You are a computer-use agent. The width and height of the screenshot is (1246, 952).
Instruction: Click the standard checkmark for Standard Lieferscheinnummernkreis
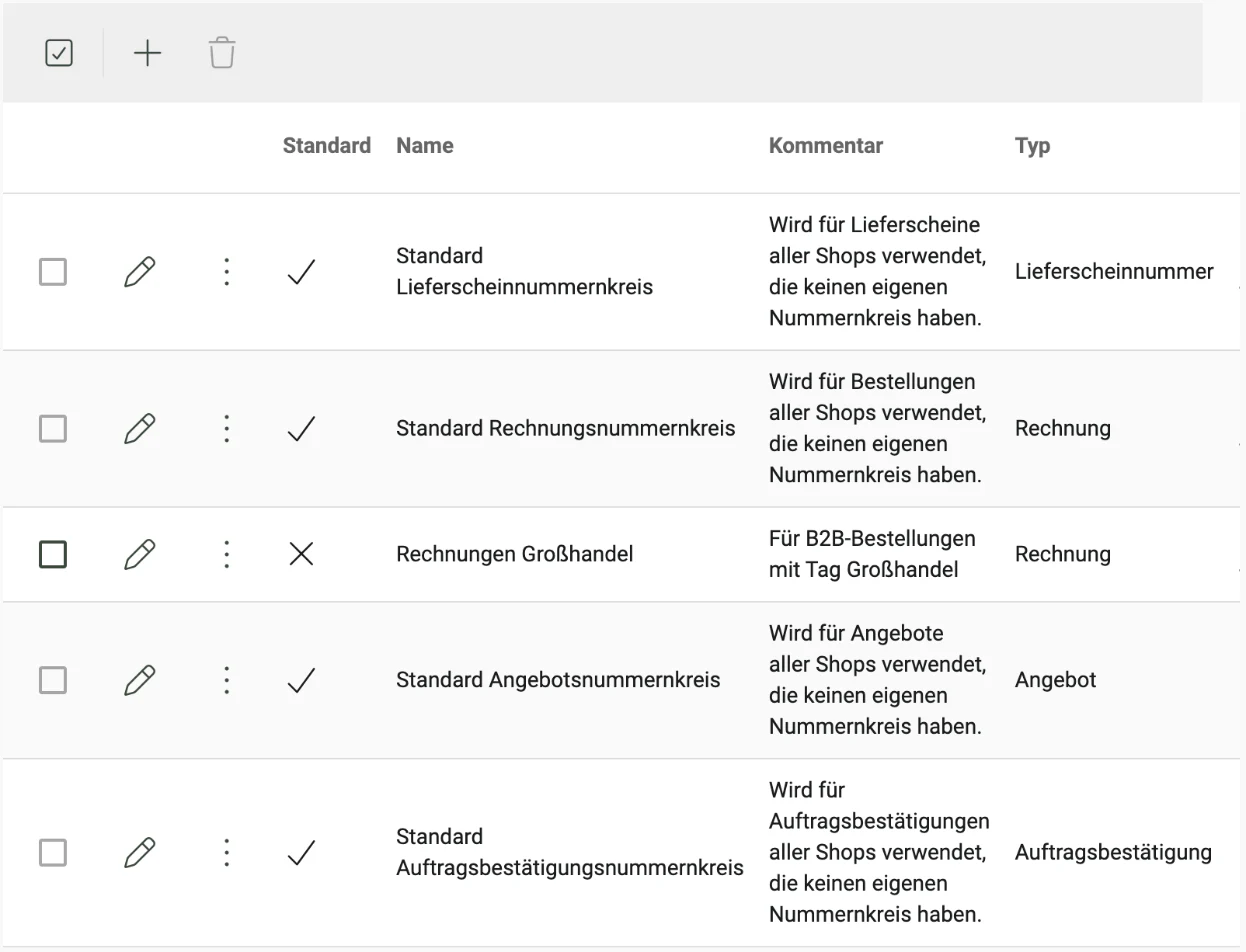(x=301, y=272)
